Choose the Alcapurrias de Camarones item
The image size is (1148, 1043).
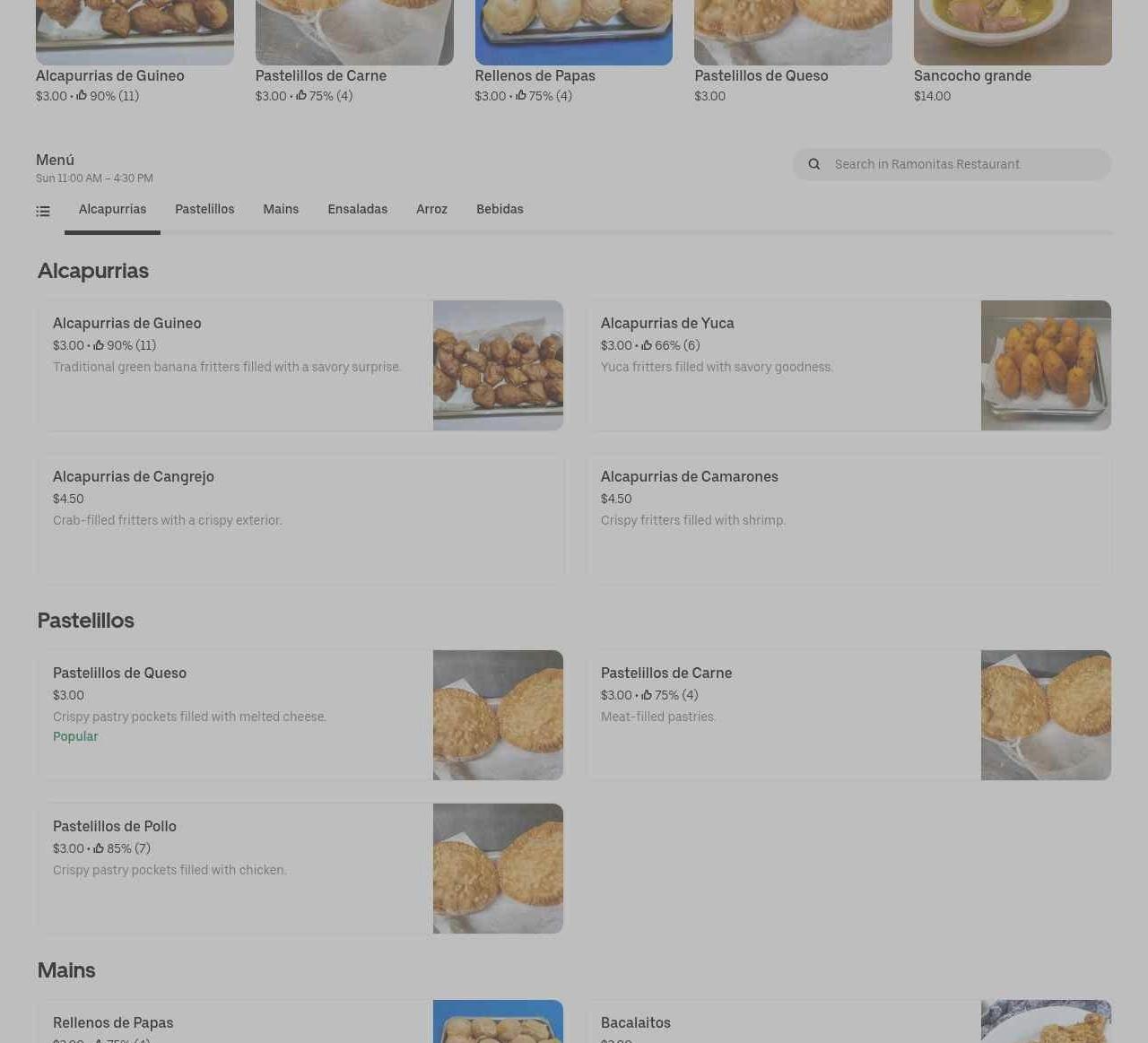848,518
